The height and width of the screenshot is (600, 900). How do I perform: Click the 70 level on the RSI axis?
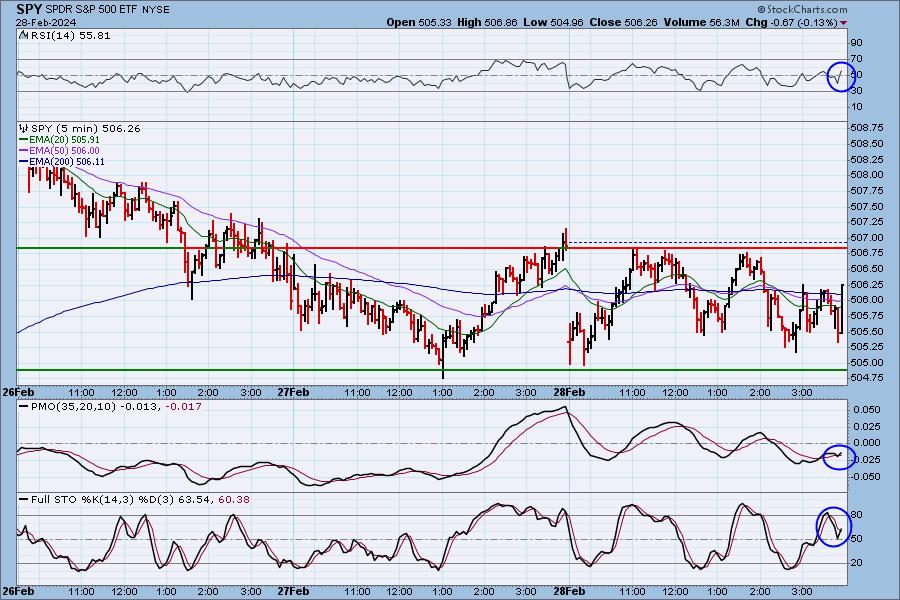(x=856, y=59)
